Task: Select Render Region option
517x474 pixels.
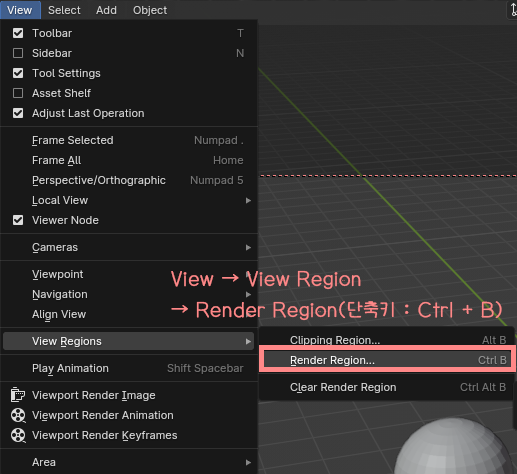Action: click(x=387, y=360)
